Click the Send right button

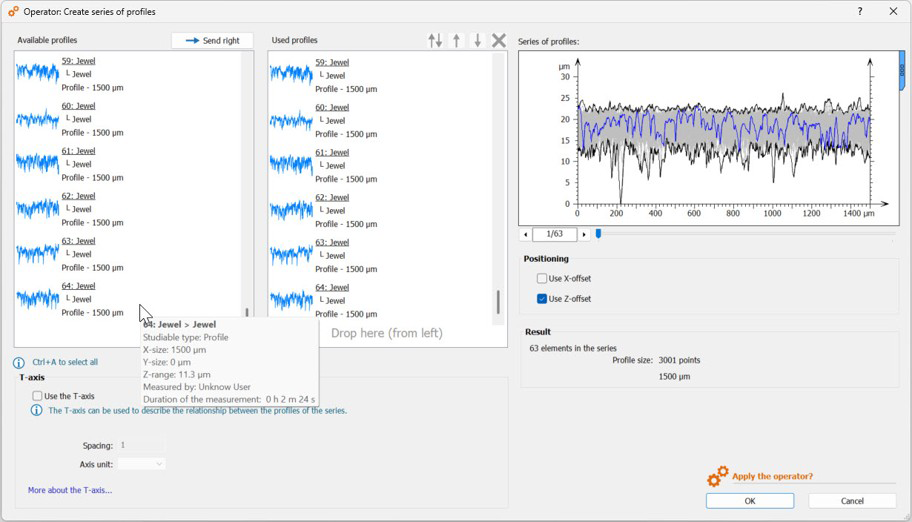pyautogui.click(x=212, y=41)
